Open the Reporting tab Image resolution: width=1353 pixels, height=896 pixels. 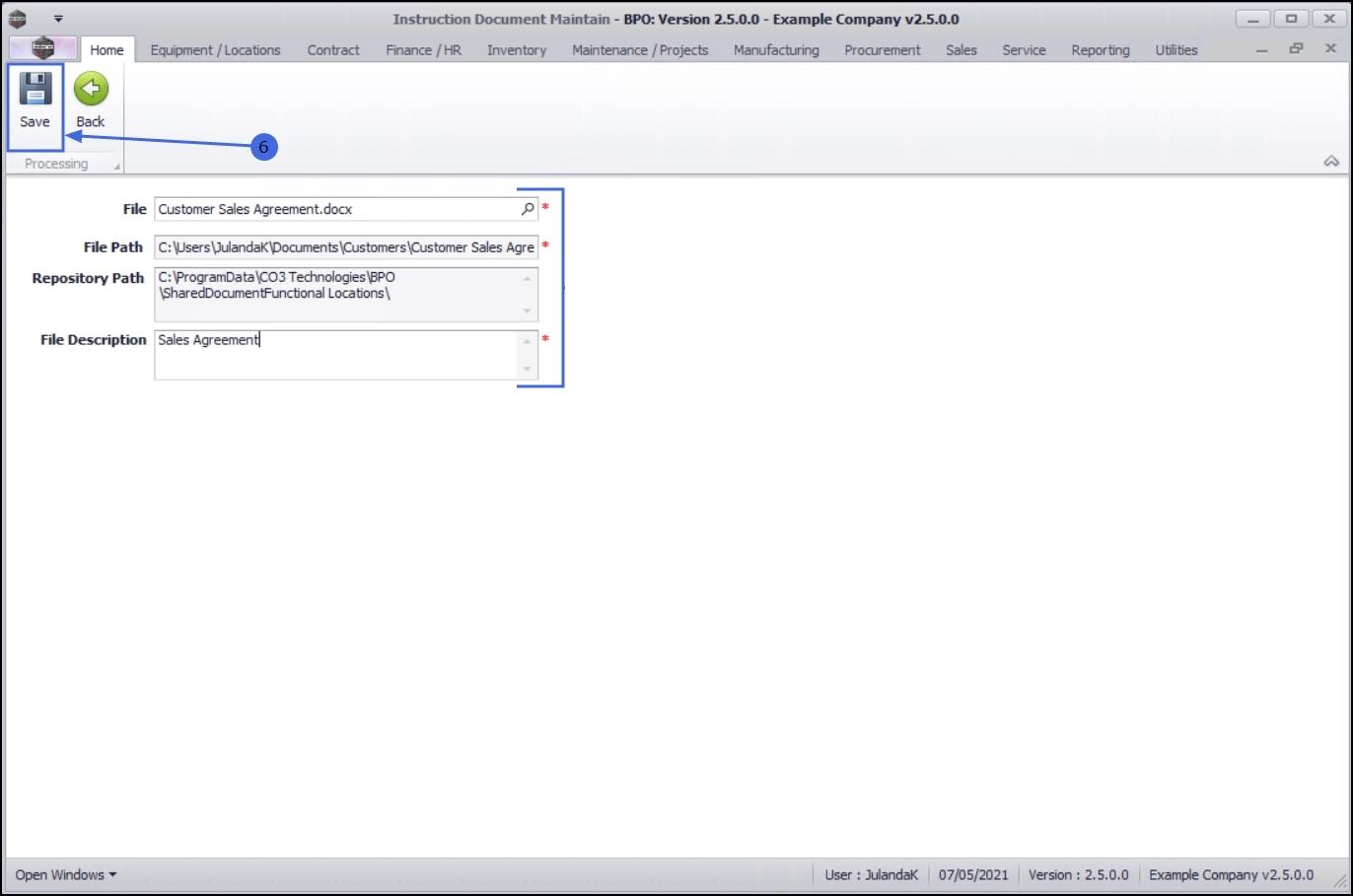tap(1101, 49)
